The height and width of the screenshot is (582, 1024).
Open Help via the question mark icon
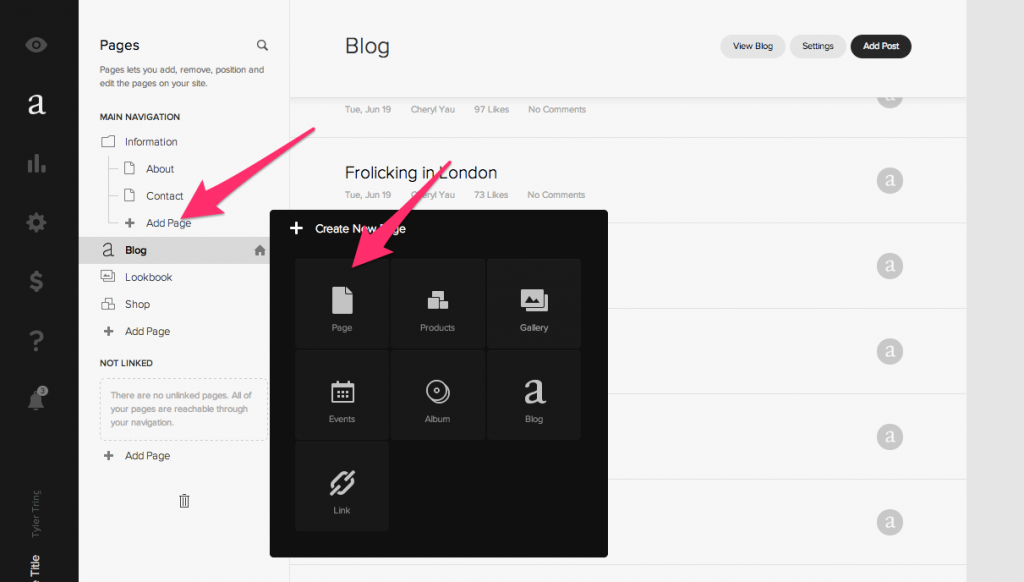(x=36, y=340)
